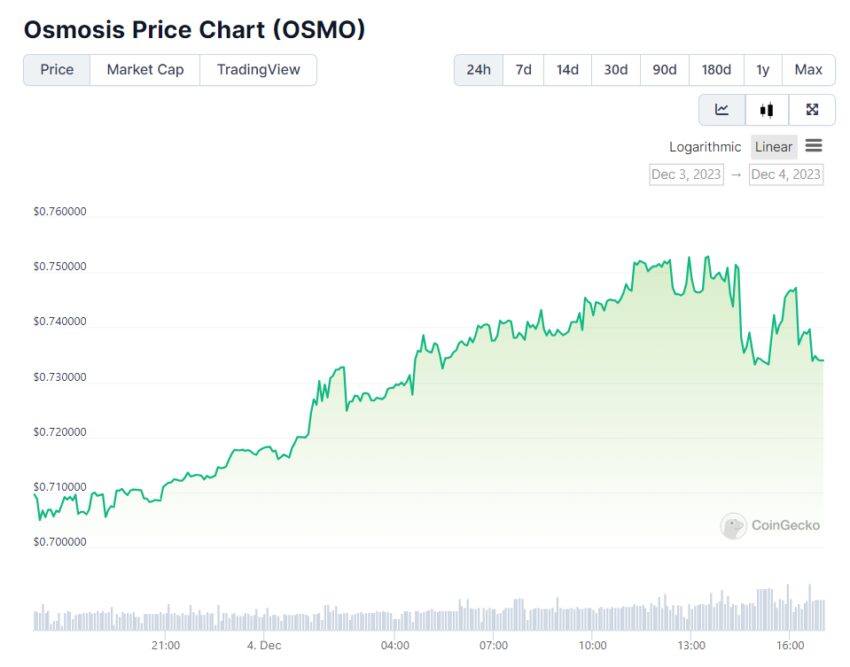Switch to the TradingView tab
Image resolution: width=850 pixels, height=667 pixels.
click(x=258, y=70)
